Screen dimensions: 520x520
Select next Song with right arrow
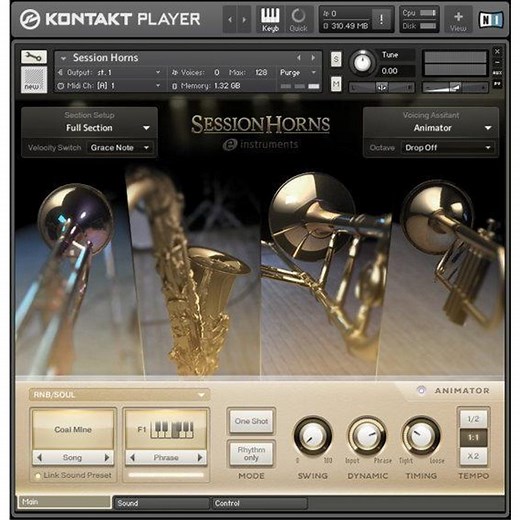click(107, 457)
